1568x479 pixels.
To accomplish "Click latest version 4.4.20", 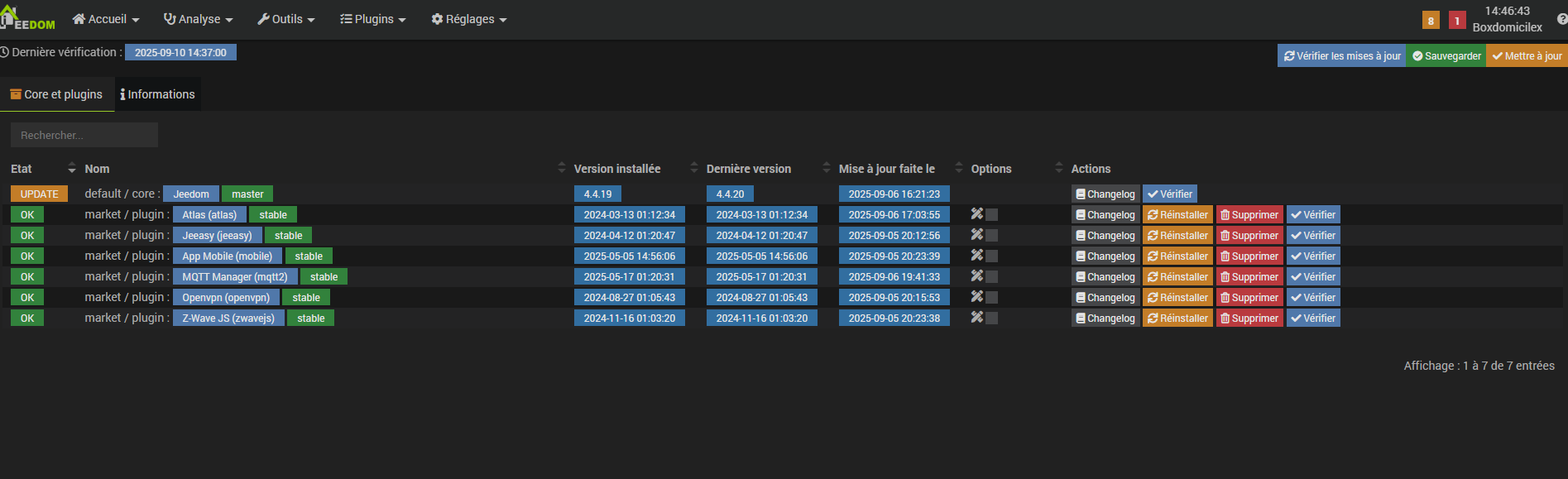I will tap(730, 194).
